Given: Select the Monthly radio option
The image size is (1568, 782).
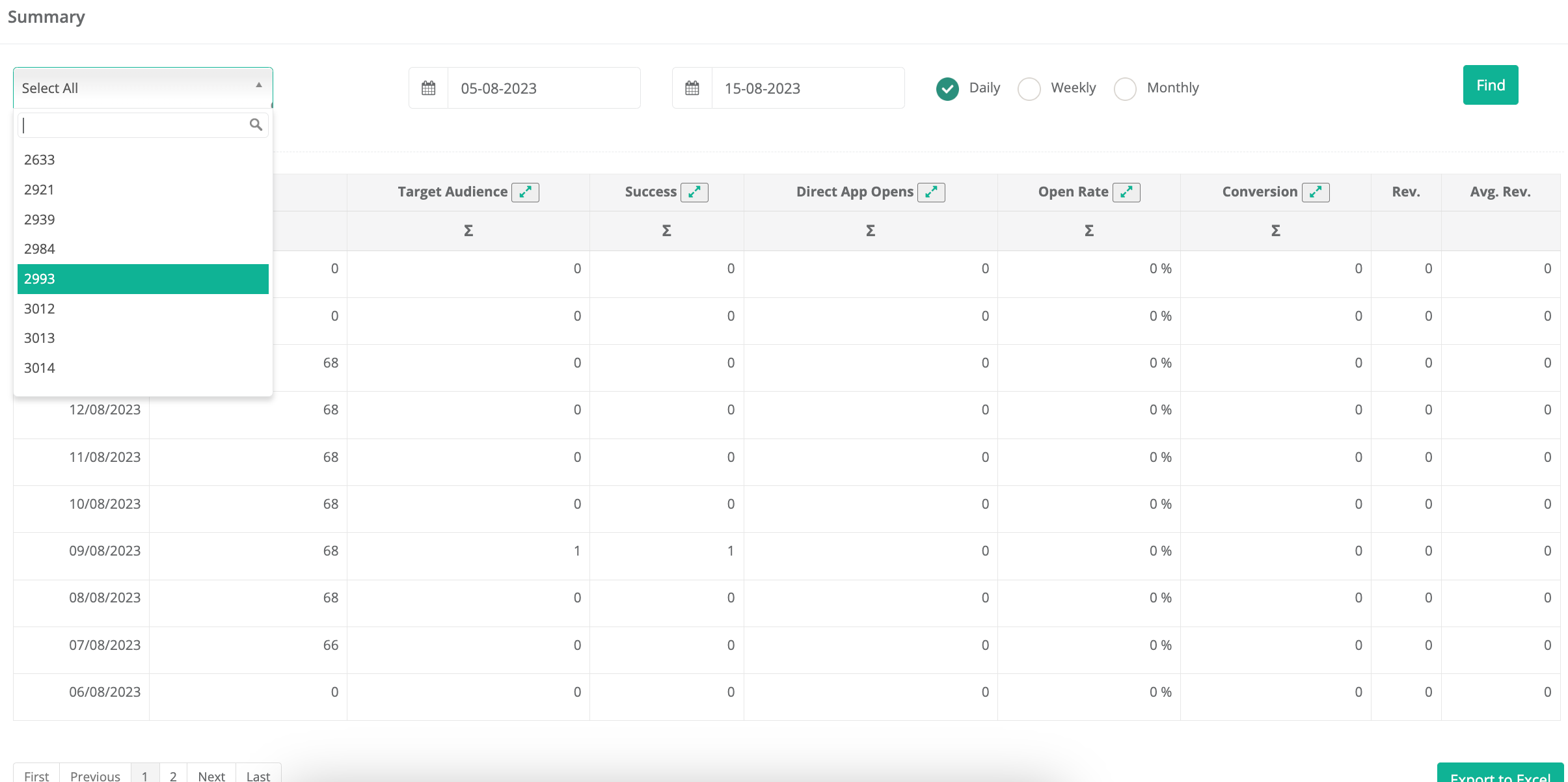Looking at the screenshot, I should coord(1125,88).
